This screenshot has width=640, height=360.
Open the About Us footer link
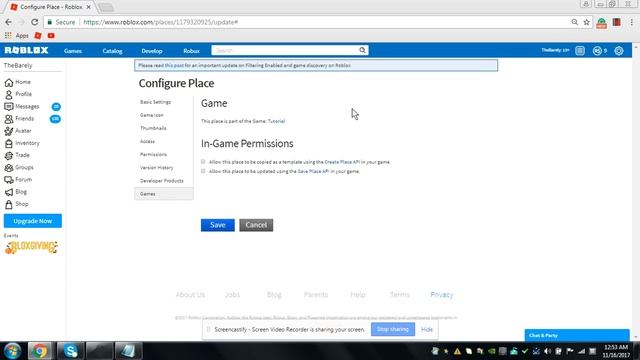coord(190,295)
